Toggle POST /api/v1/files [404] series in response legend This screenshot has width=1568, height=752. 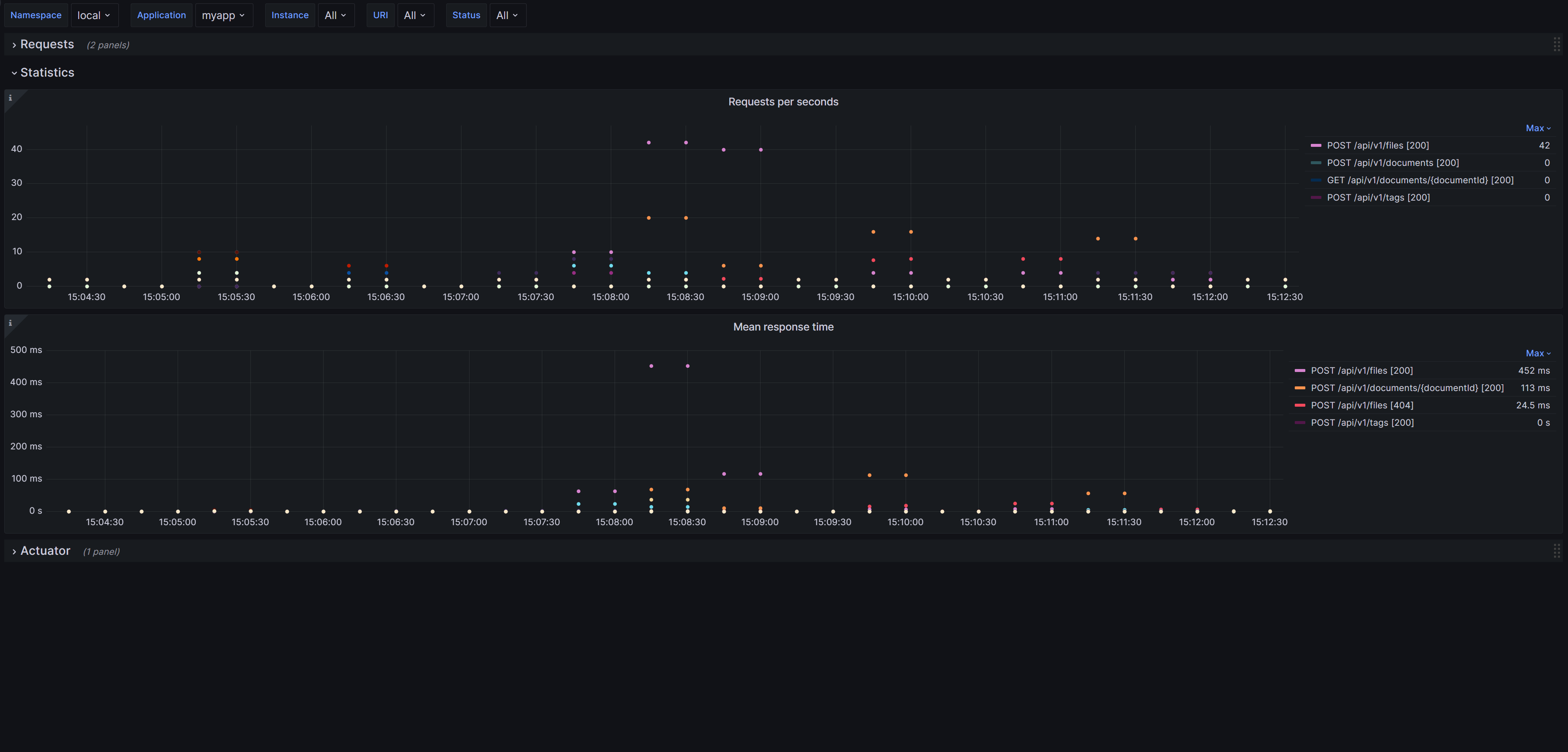click(x=1362, y=405)
